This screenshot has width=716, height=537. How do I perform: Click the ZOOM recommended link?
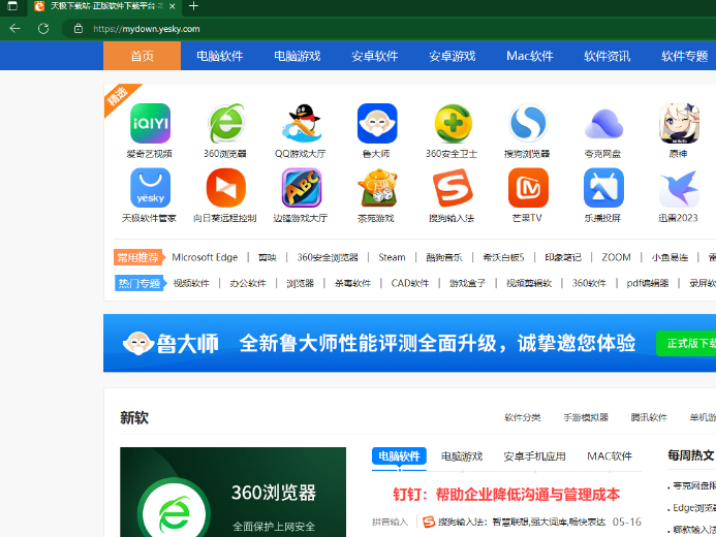(616, 257)
